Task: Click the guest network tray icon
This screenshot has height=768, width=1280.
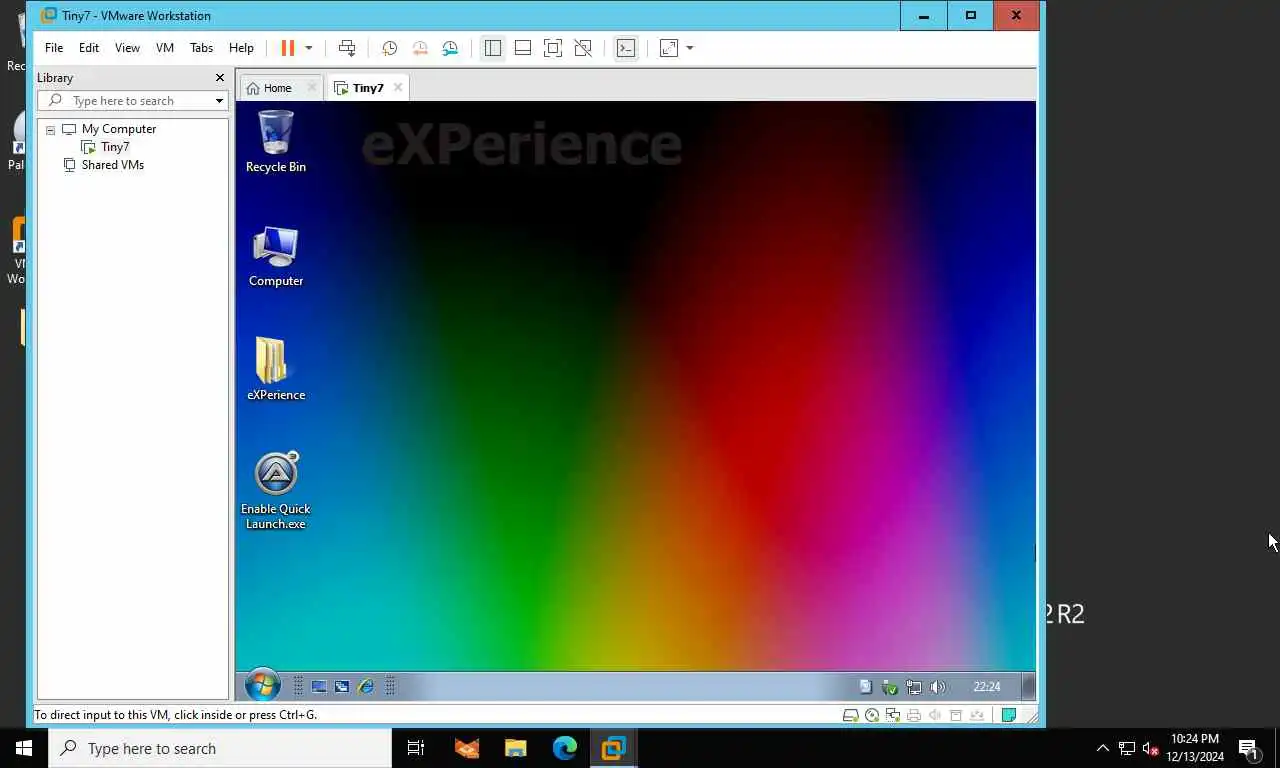Action: click(914, 687)
